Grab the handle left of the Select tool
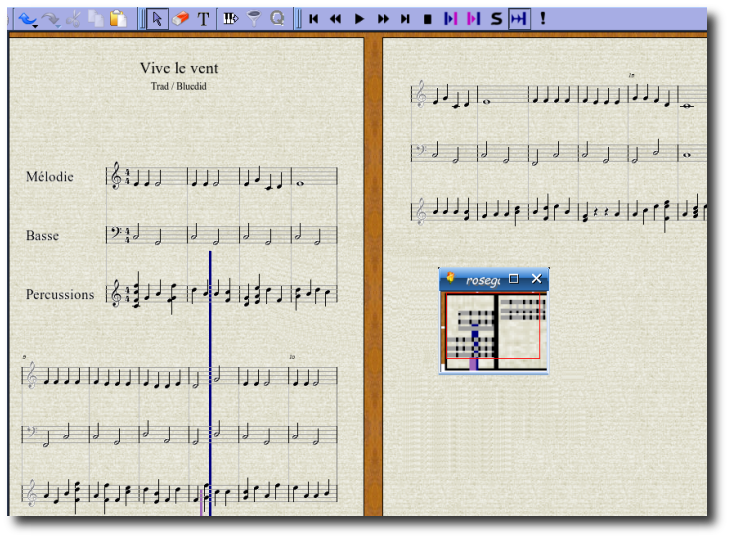Image resolution: width=730 pixels, height=539 pixels. click(x=142, y=19)
